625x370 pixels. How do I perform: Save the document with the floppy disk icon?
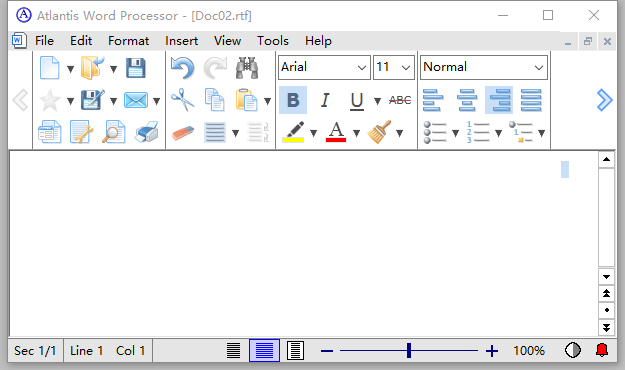pyautogui.click(x=136, y=68)
